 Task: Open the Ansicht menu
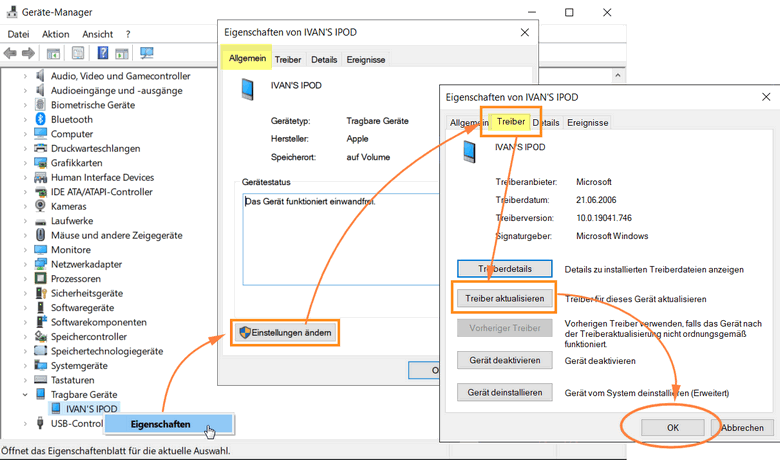pos(98,34)
